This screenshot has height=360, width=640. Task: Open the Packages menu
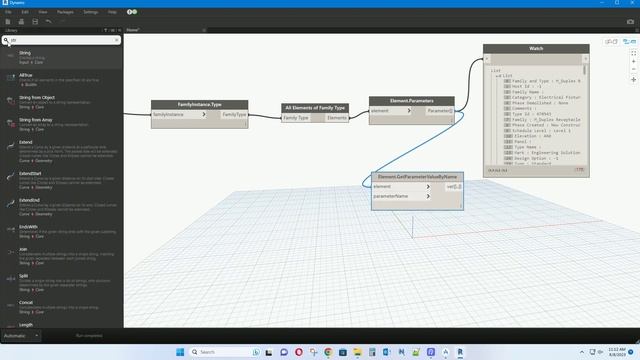click(65, 12)
